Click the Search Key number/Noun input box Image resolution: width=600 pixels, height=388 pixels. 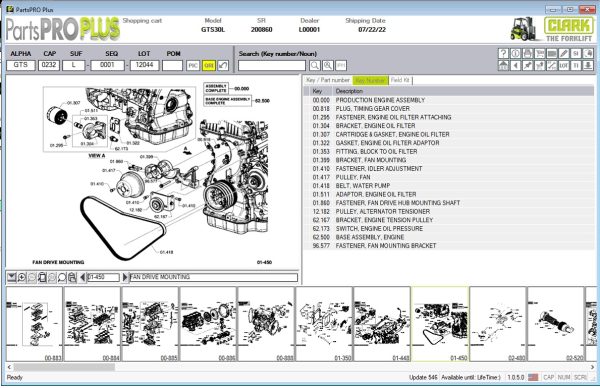272,65
